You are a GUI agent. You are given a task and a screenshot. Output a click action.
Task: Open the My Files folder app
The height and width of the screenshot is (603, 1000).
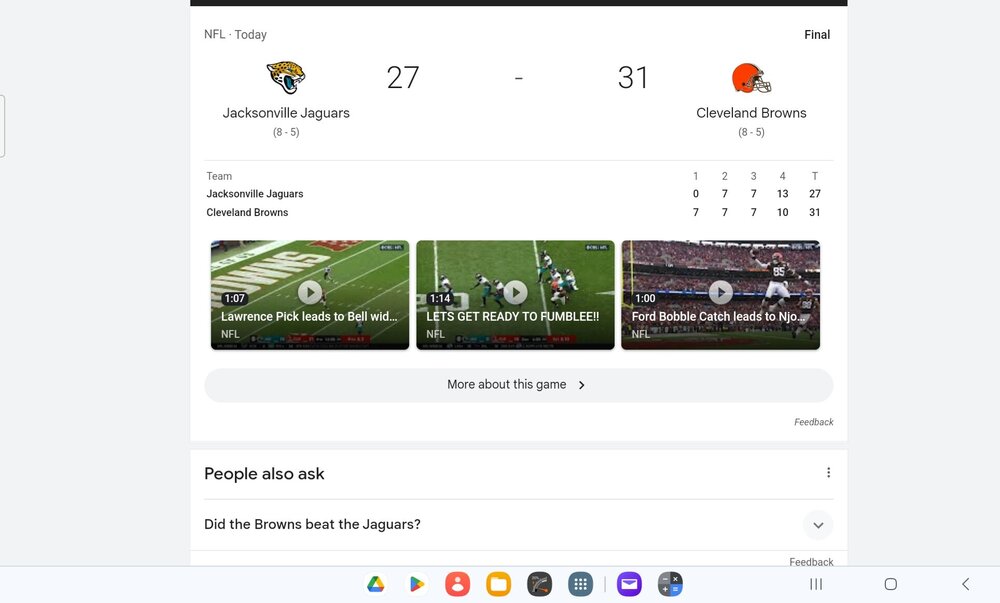[499, 584]
